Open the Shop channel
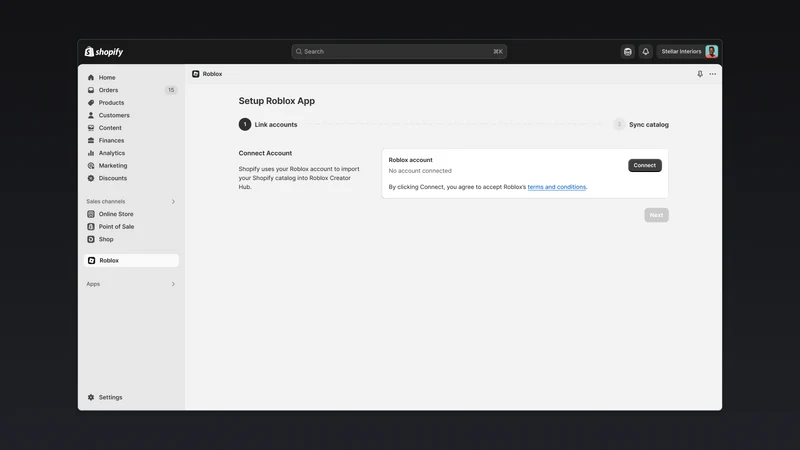This screenshot has height=450, width=800. pos(106,239)
